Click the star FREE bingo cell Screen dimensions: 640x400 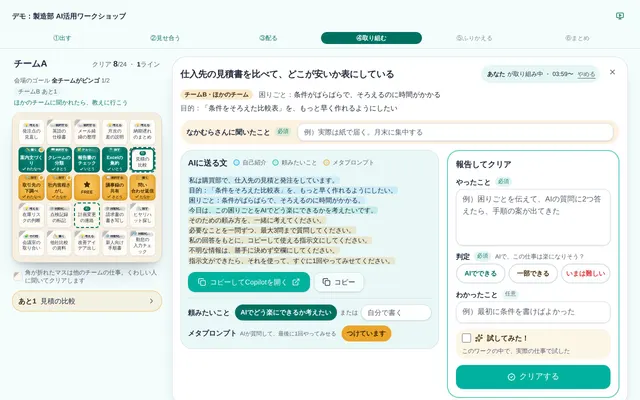[87, 187]
